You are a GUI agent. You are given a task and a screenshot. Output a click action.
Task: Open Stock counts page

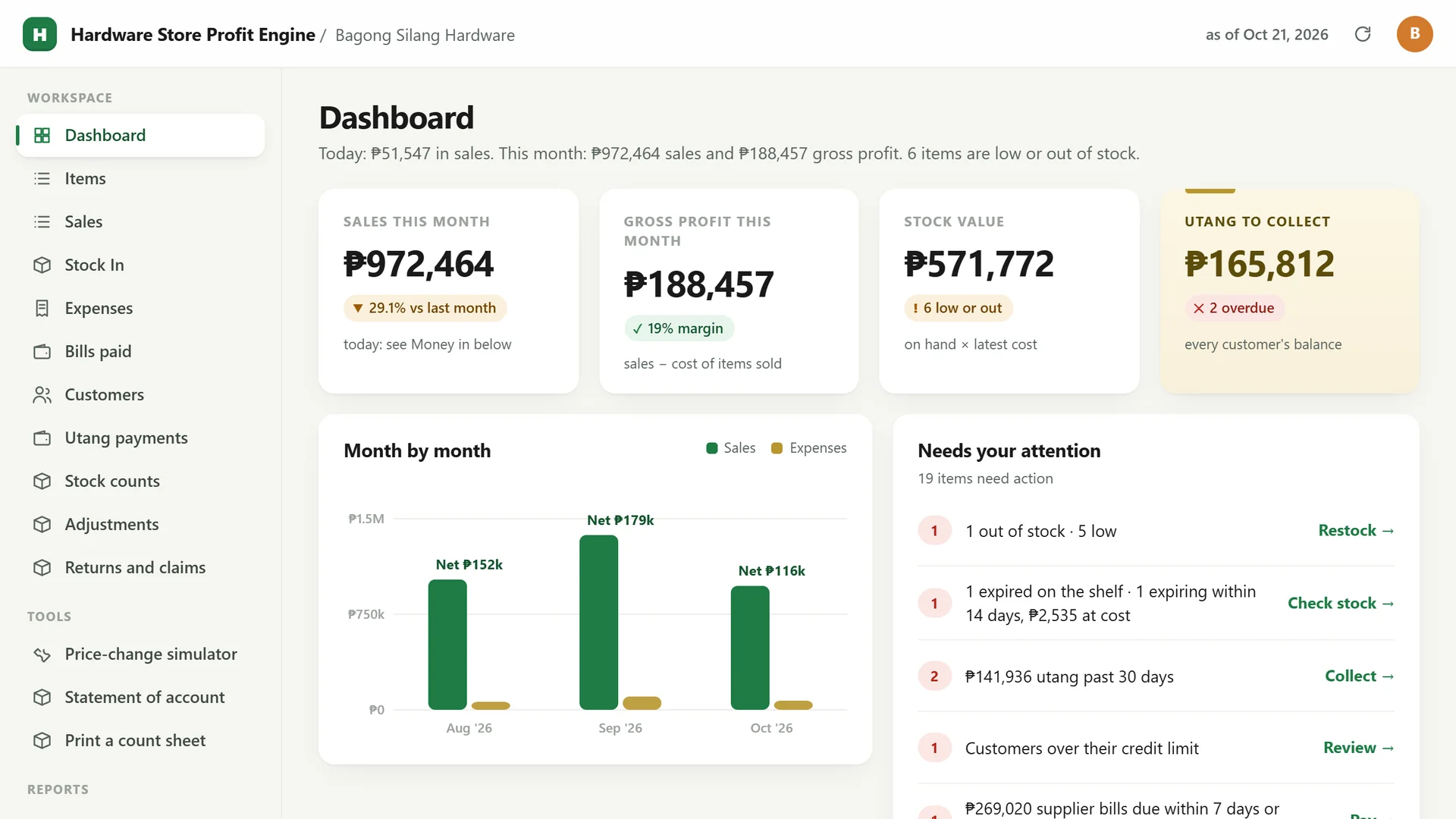tap(140, 481)
